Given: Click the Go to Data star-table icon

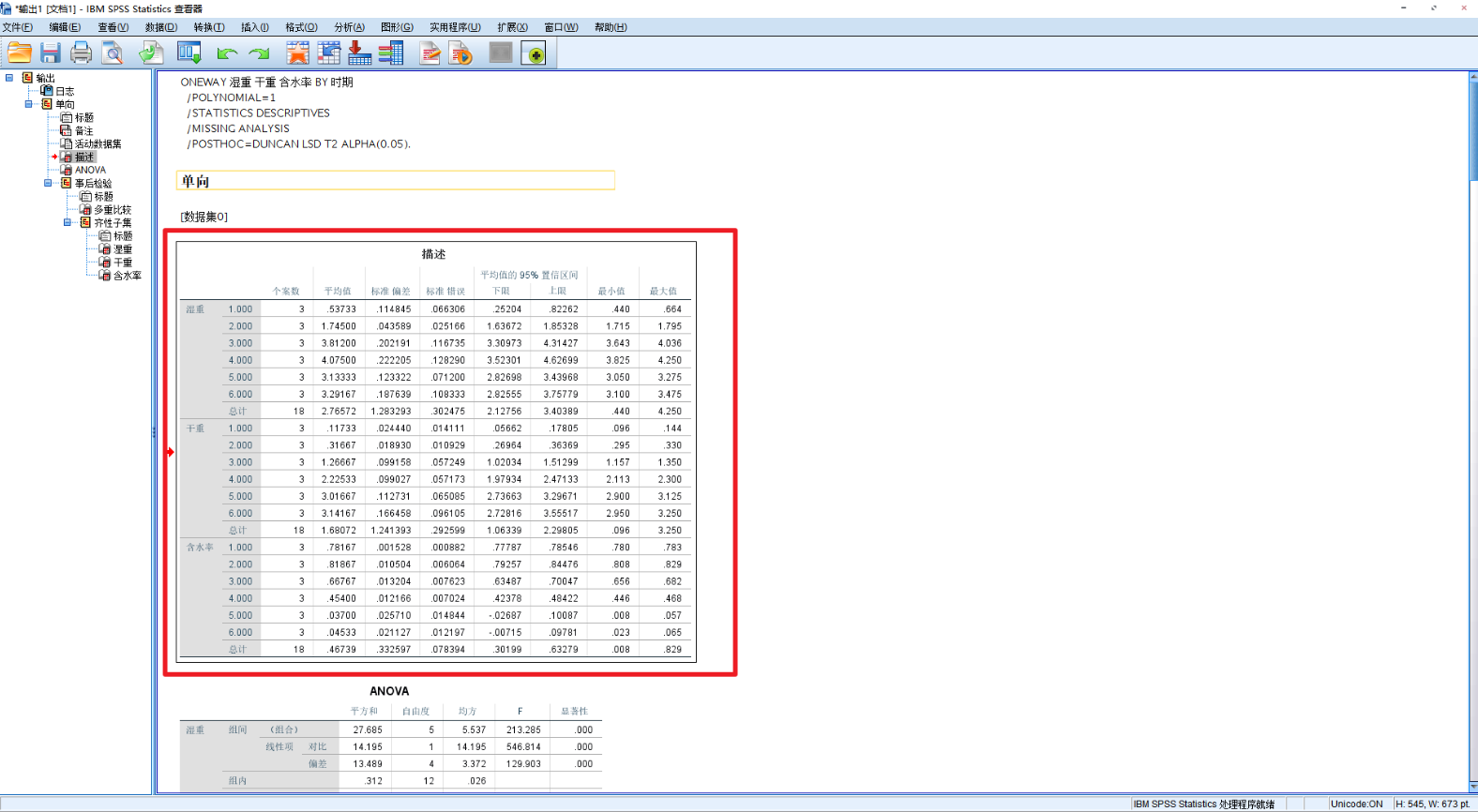Looking at the screenshot, I should (297, 53).
